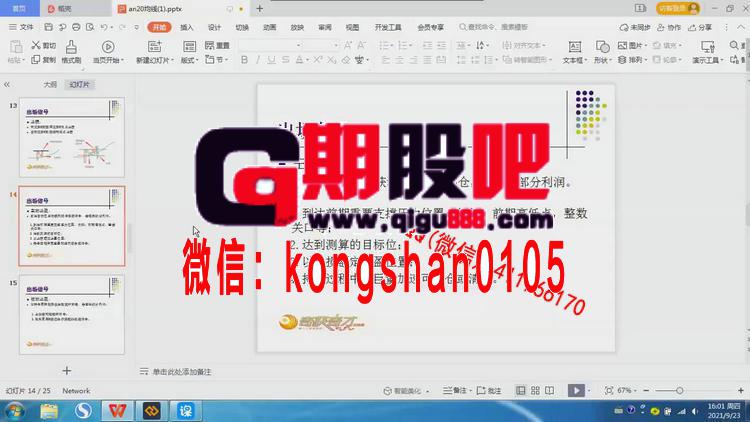Open the font name dropdown
750x422 pixels.
298,45
